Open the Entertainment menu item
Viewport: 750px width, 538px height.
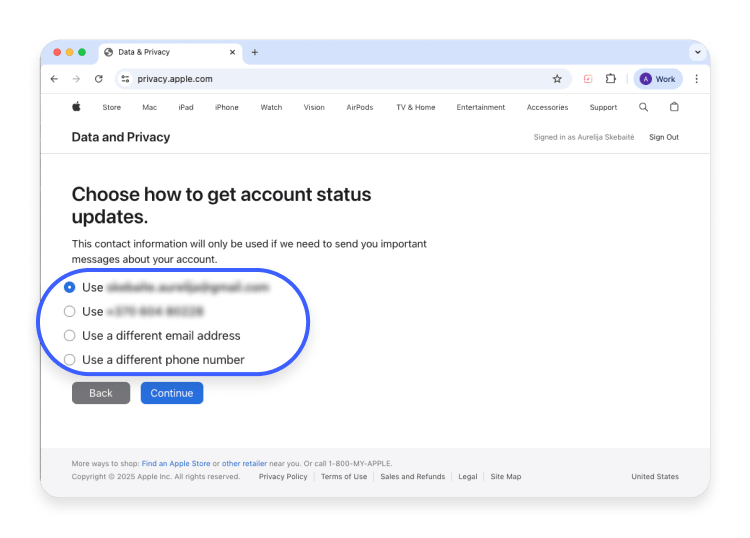coord(481,108)
